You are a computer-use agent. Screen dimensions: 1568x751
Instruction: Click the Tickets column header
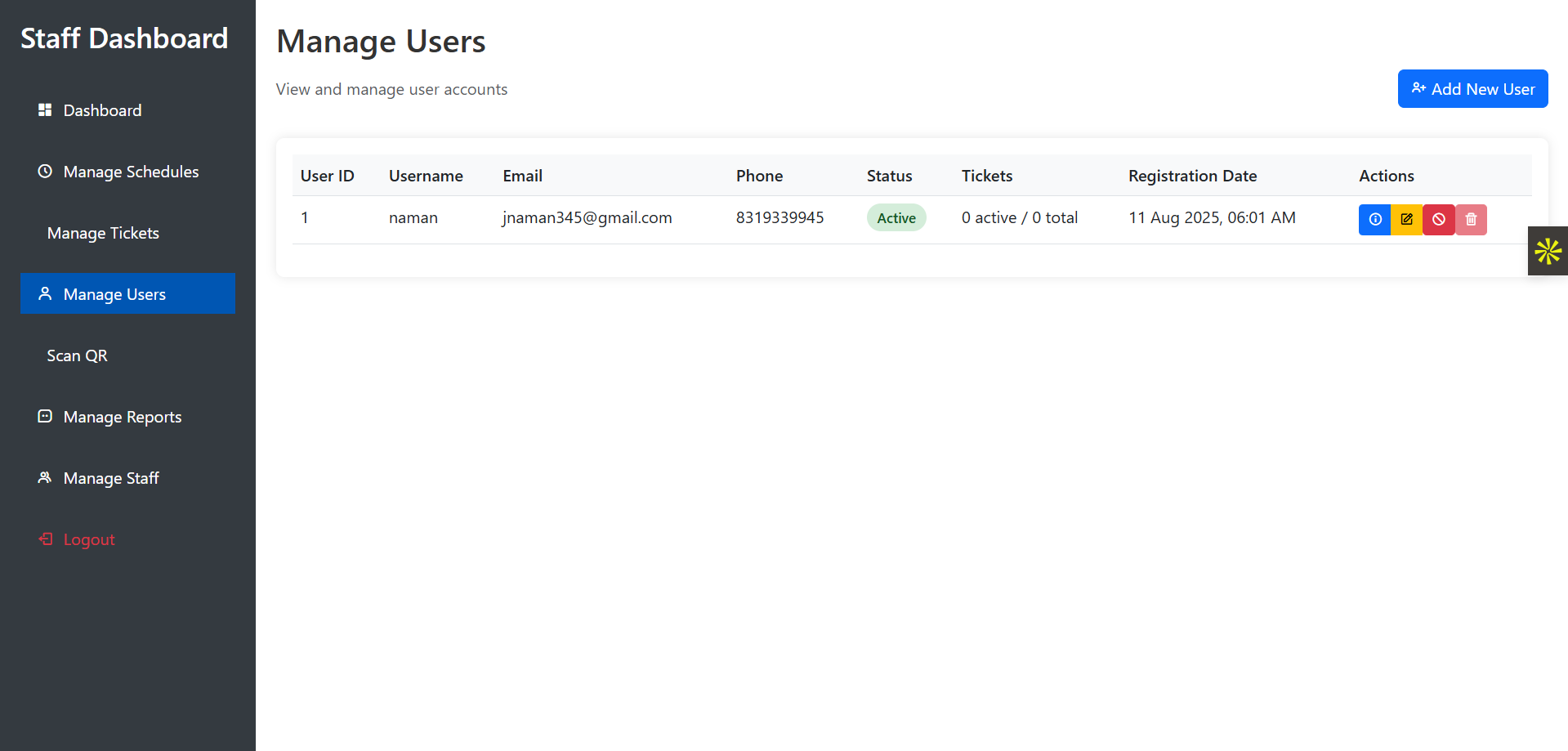[x=987, y=176]
